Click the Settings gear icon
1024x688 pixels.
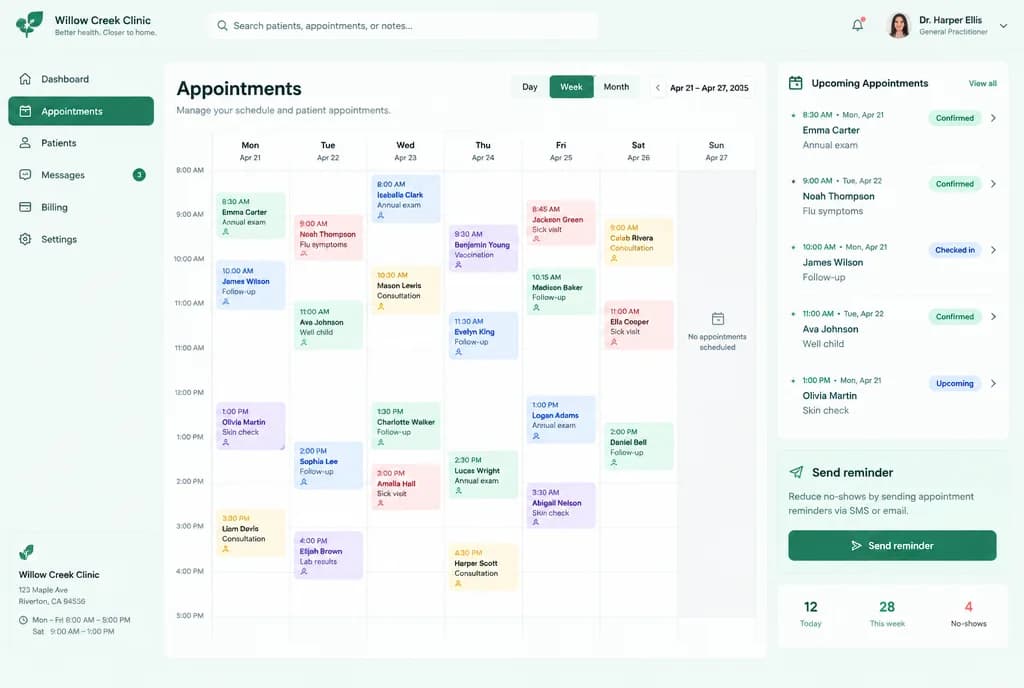[25, 239]
